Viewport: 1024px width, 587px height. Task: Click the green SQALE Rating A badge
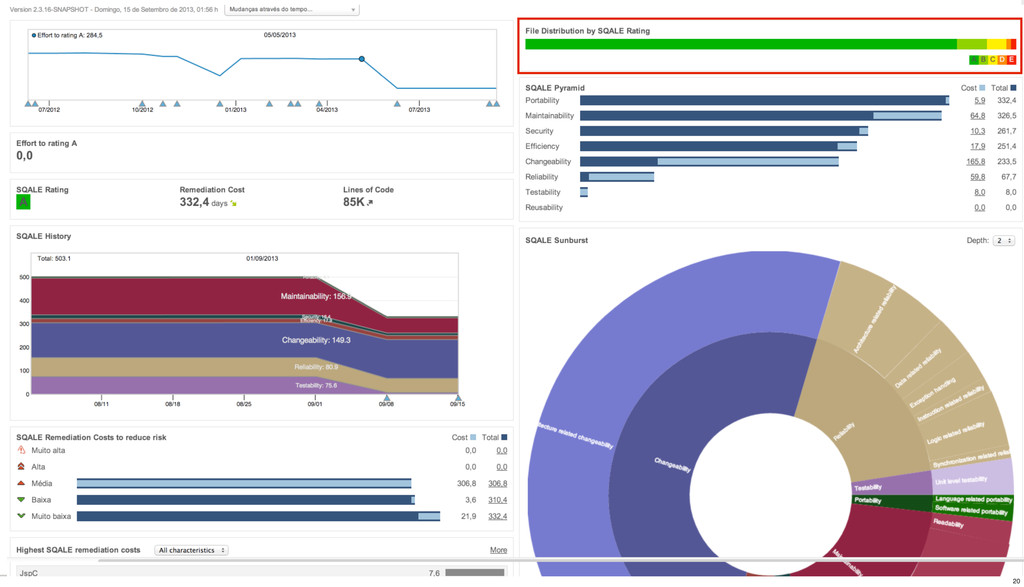pos(23,202)
